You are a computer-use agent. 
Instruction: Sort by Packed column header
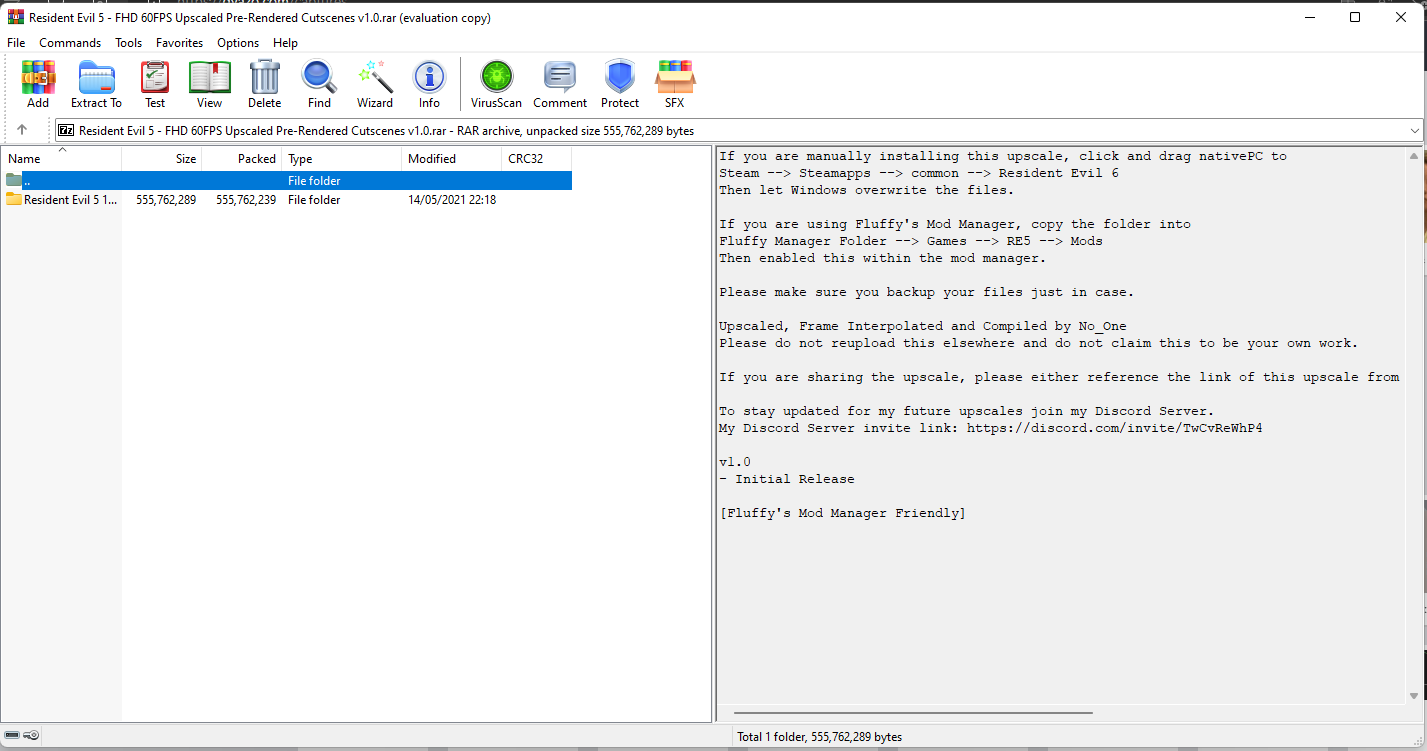(x=242, y=159)
